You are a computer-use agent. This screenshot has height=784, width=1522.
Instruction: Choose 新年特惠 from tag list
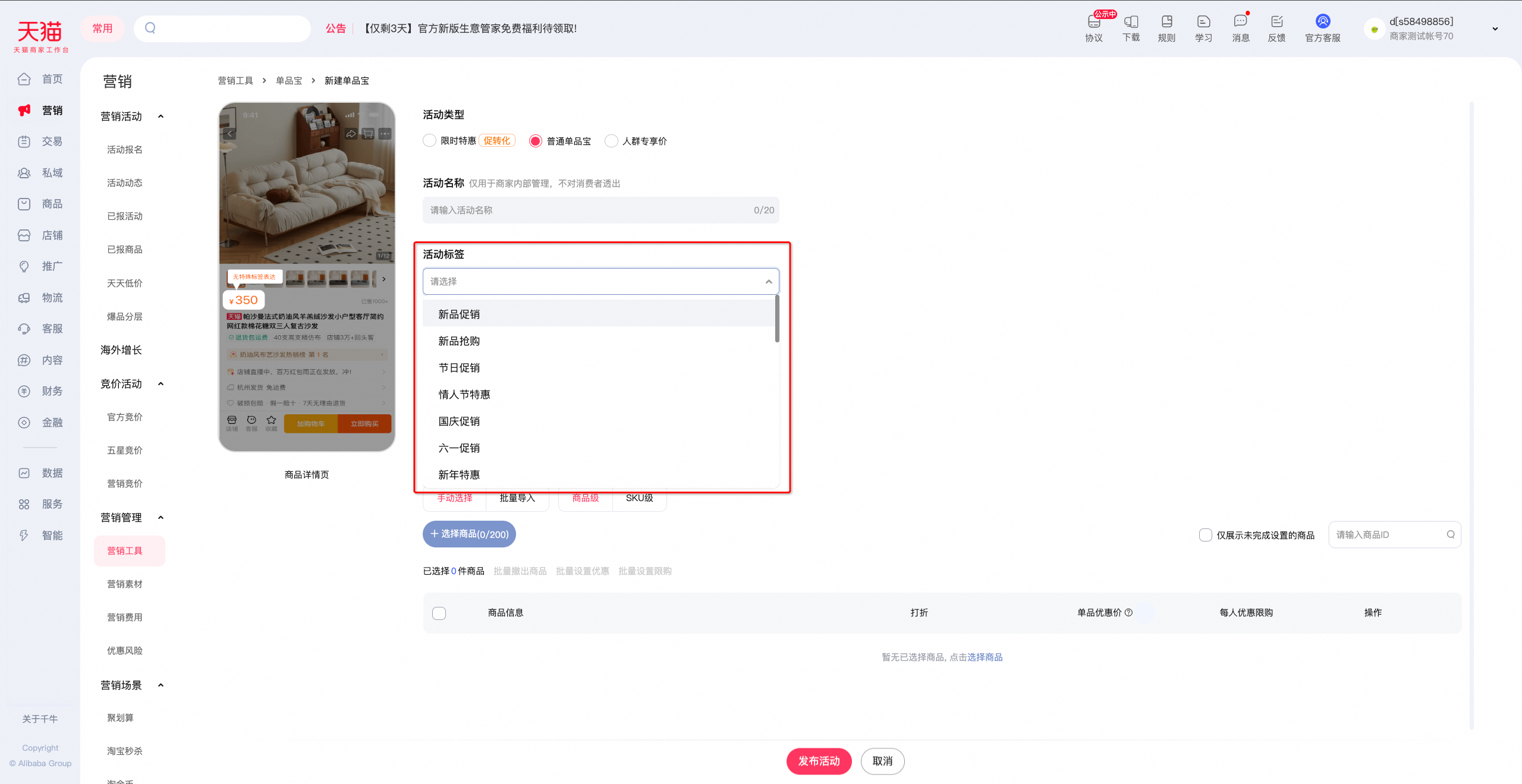click(599, 474)
